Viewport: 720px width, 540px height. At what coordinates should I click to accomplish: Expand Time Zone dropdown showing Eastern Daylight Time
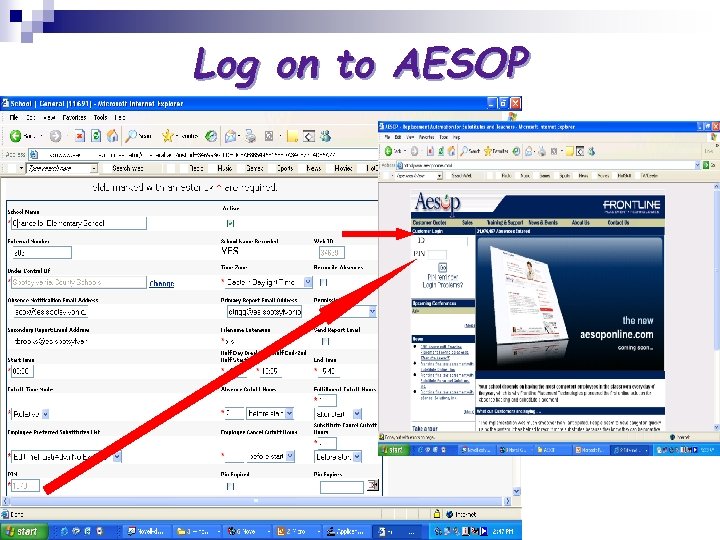[x=308, y=282]
